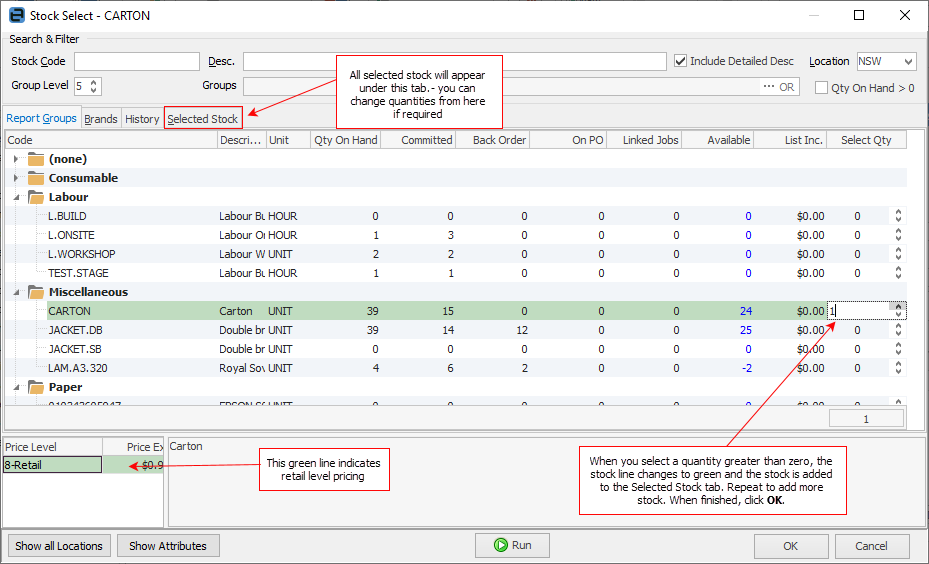Collapse the Labour group tree node

16,197
